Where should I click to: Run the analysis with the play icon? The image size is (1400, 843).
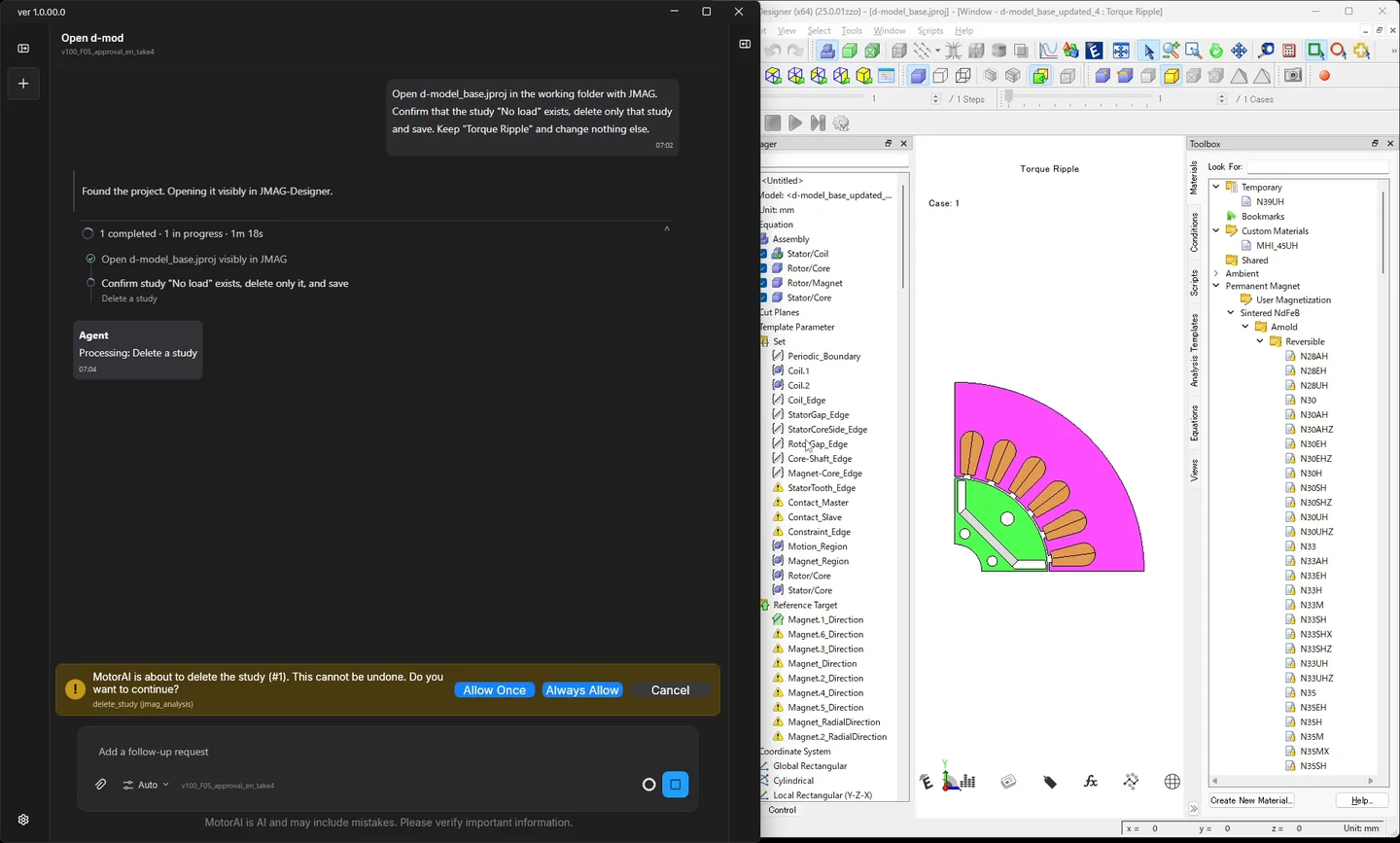click(795, 123)
